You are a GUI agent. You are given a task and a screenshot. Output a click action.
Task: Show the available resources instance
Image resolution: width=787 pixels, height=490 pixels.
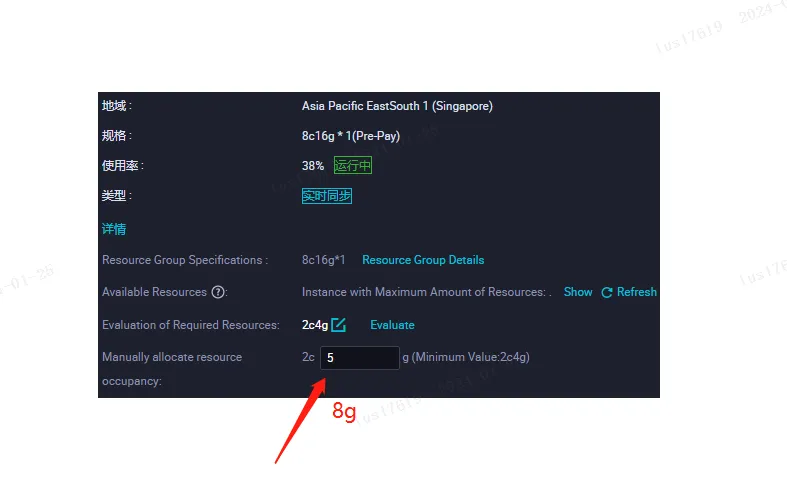[578, 292]
